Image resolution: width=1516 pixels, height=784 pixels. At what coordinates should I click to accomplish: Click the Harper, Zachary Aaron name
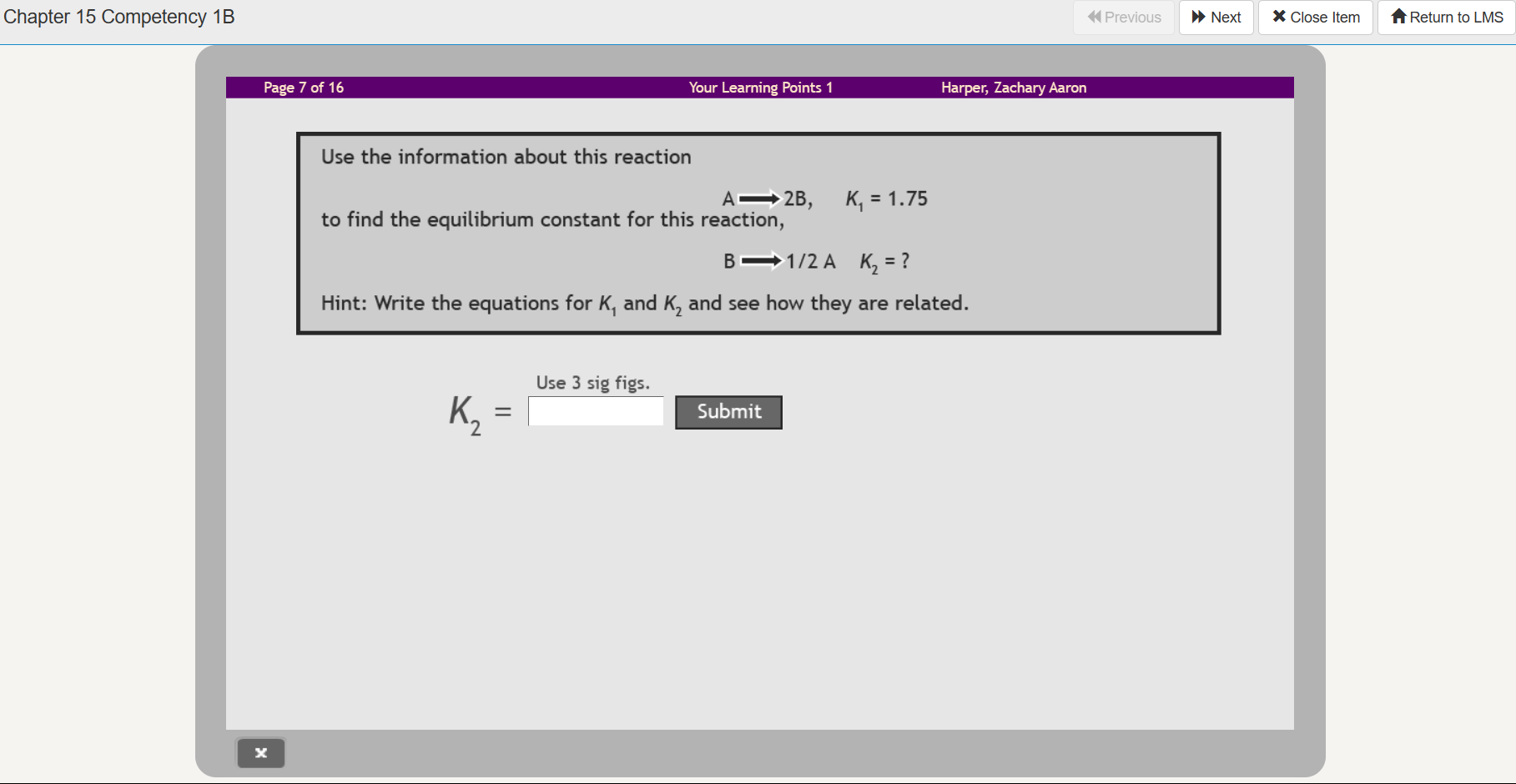coord(1013,87)
